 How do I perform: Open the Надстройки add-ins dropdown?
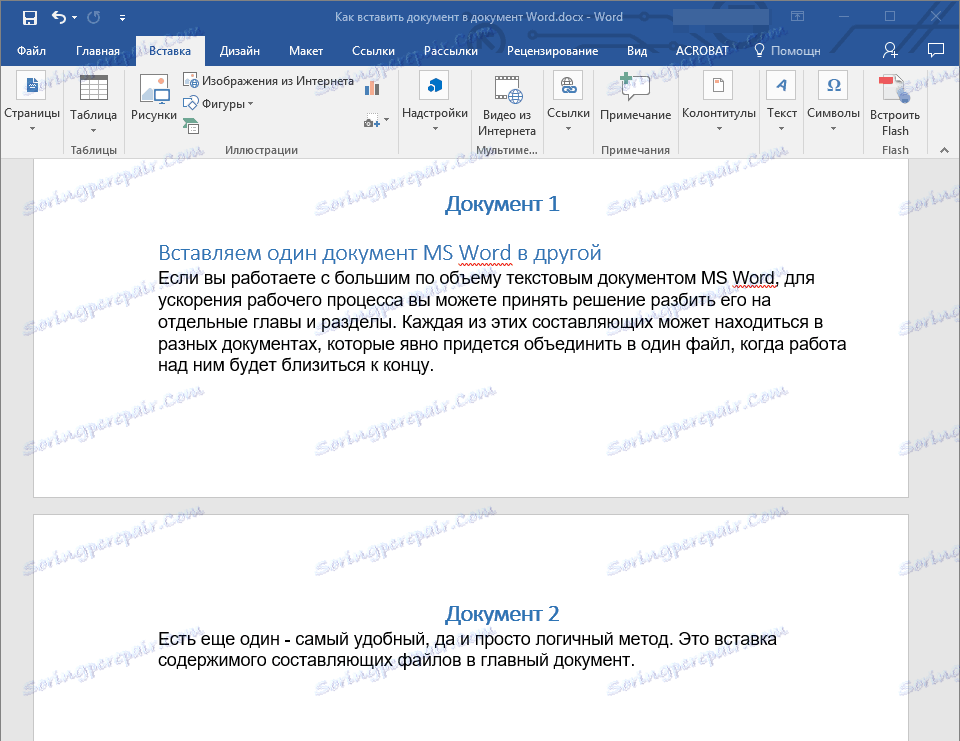coord(435,103)
